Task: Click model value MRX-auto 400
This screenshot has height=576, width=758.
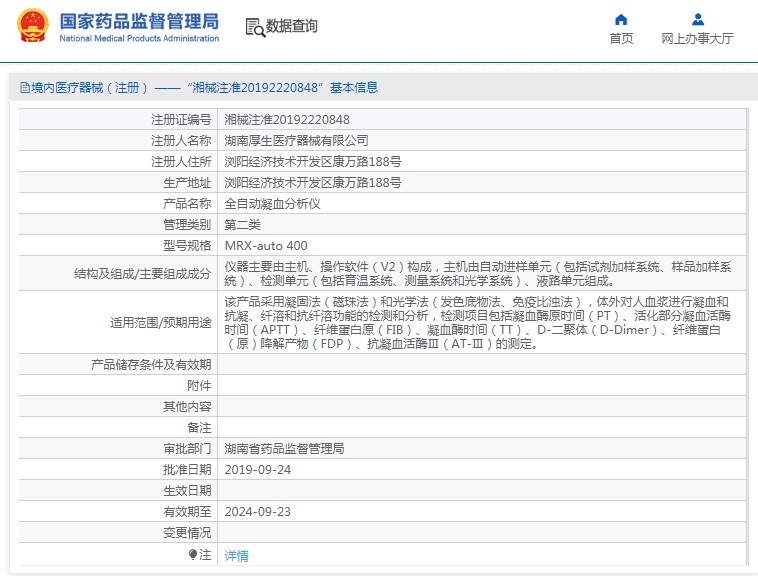Action: [266, 245]
